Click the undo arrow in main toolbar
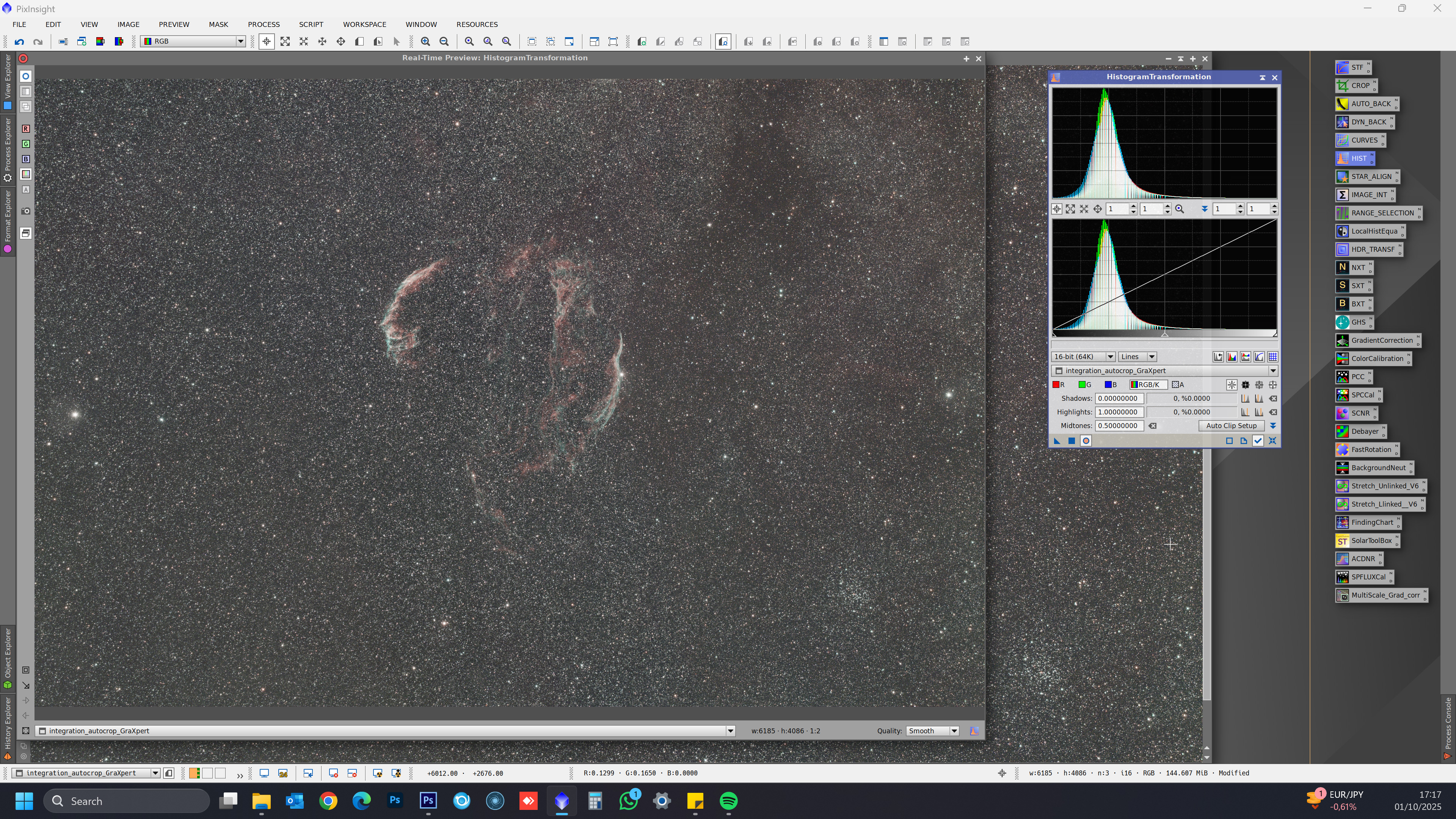 tap(19, 42)
